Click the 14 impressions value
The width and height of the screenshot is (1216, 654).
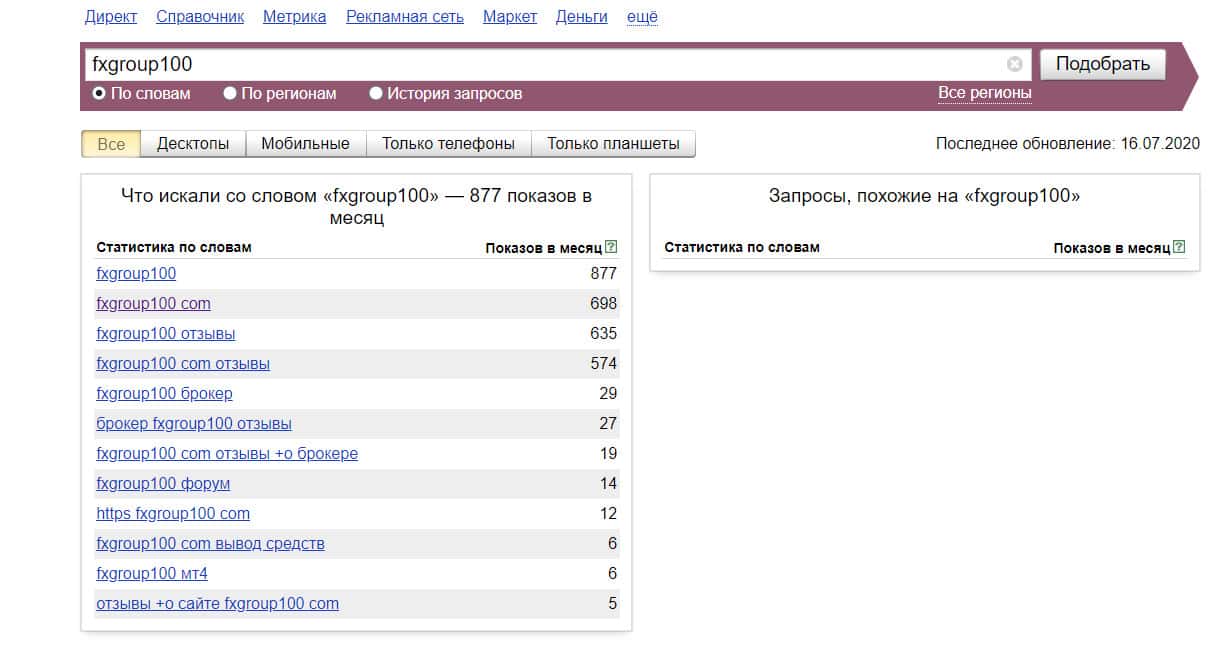[608, 483]
